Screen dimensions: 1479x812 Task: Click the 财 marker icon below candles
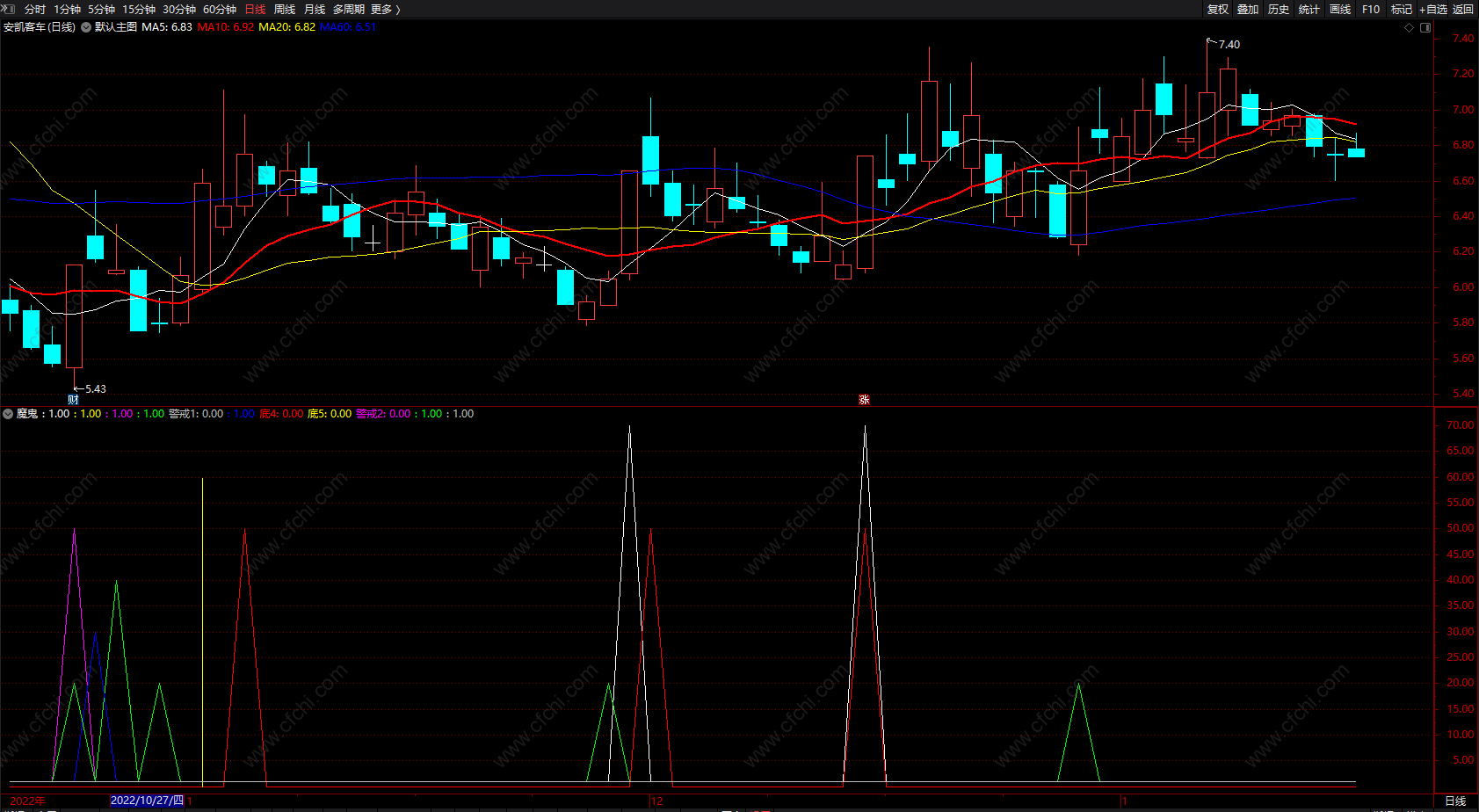(x=73, y=400)
